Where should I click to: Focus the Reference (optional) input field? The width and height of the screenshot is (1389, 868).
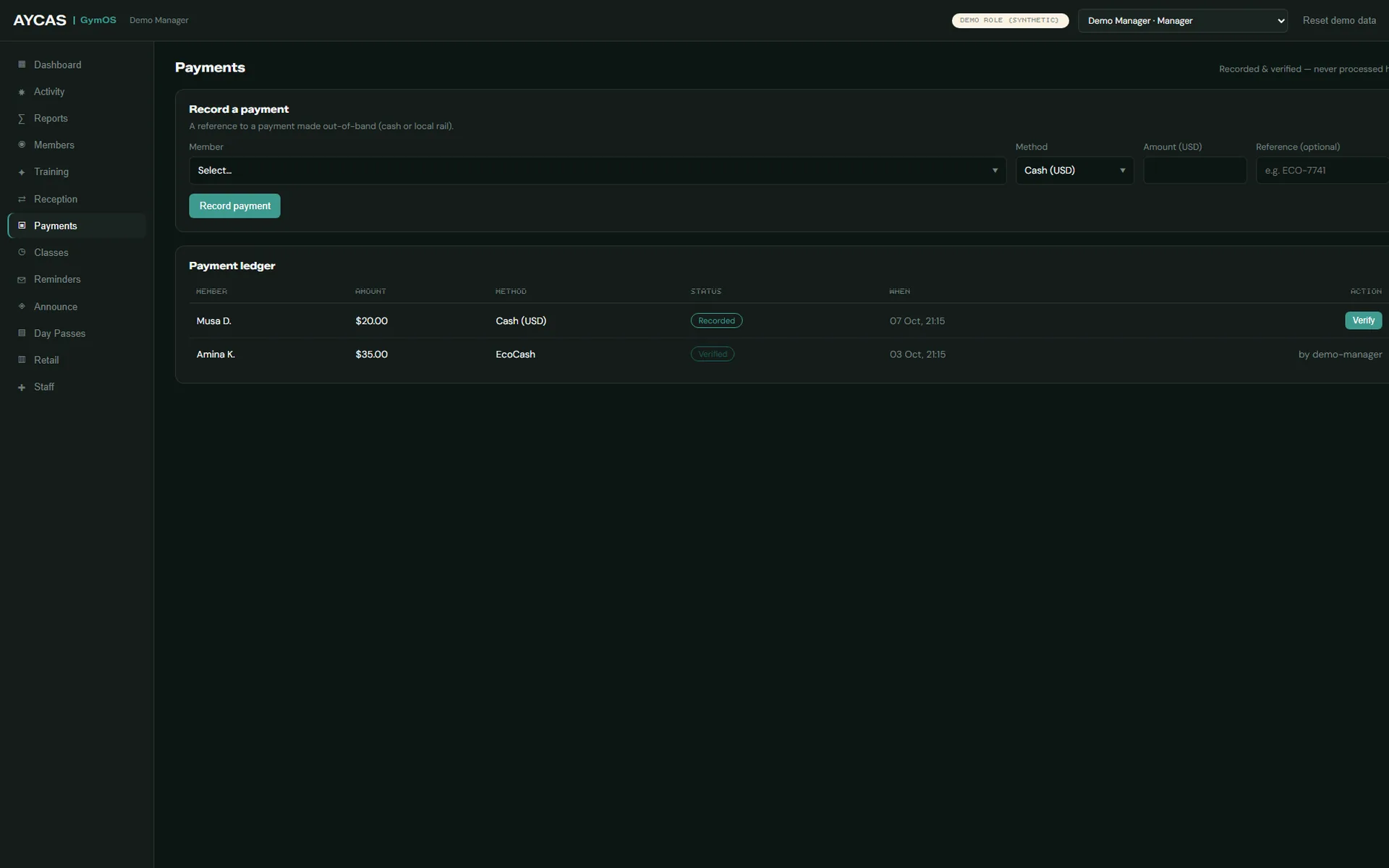pos(1322,171)
